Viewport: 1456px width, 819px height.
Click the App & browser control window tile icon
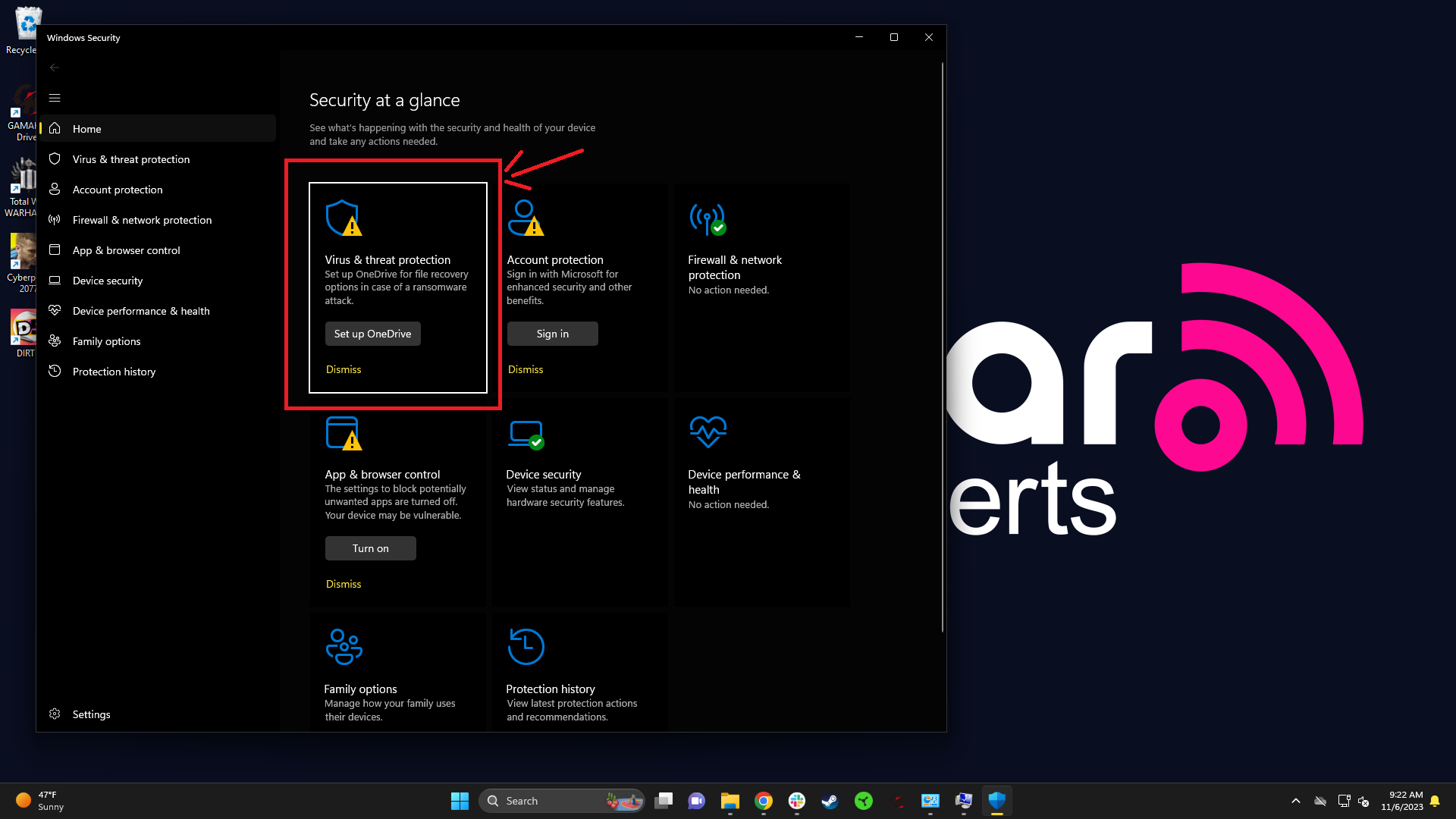tap(344, 433)
